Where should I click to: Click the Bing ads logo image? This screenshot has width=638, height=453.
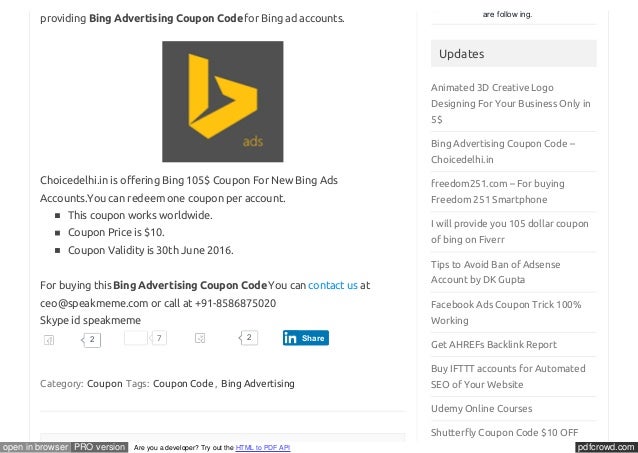point(222,101)
